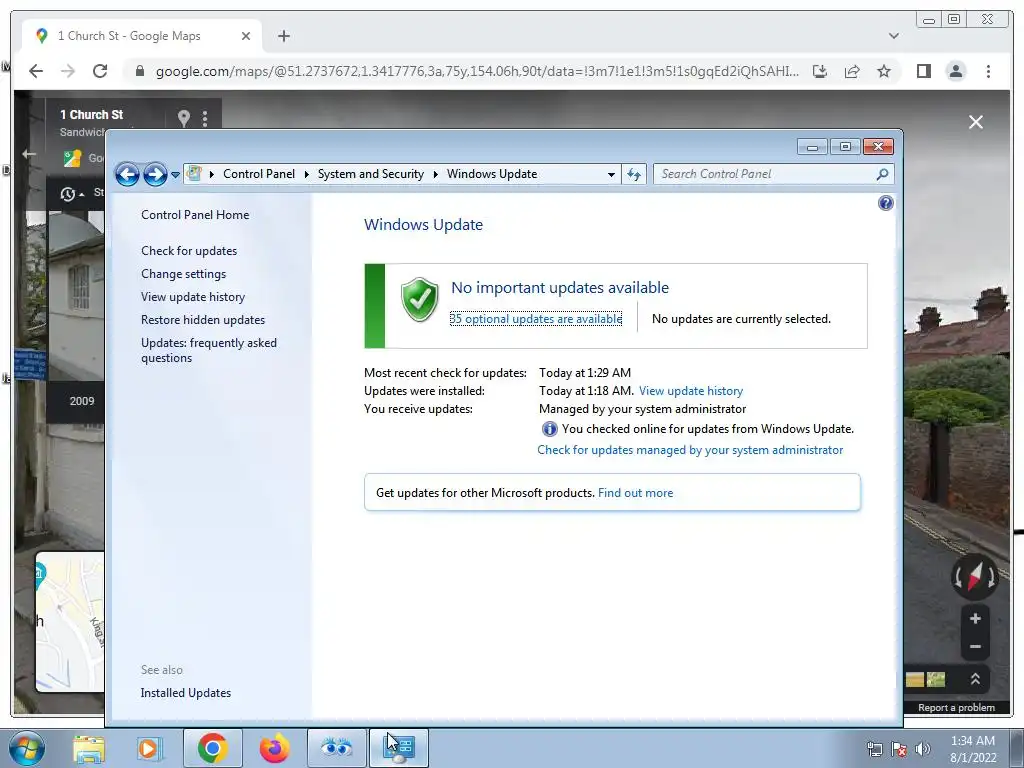The width and height of the screenshot is (1024, 768).
Task: Bookmark this page with star icon
Action: (x=884, y=71)
